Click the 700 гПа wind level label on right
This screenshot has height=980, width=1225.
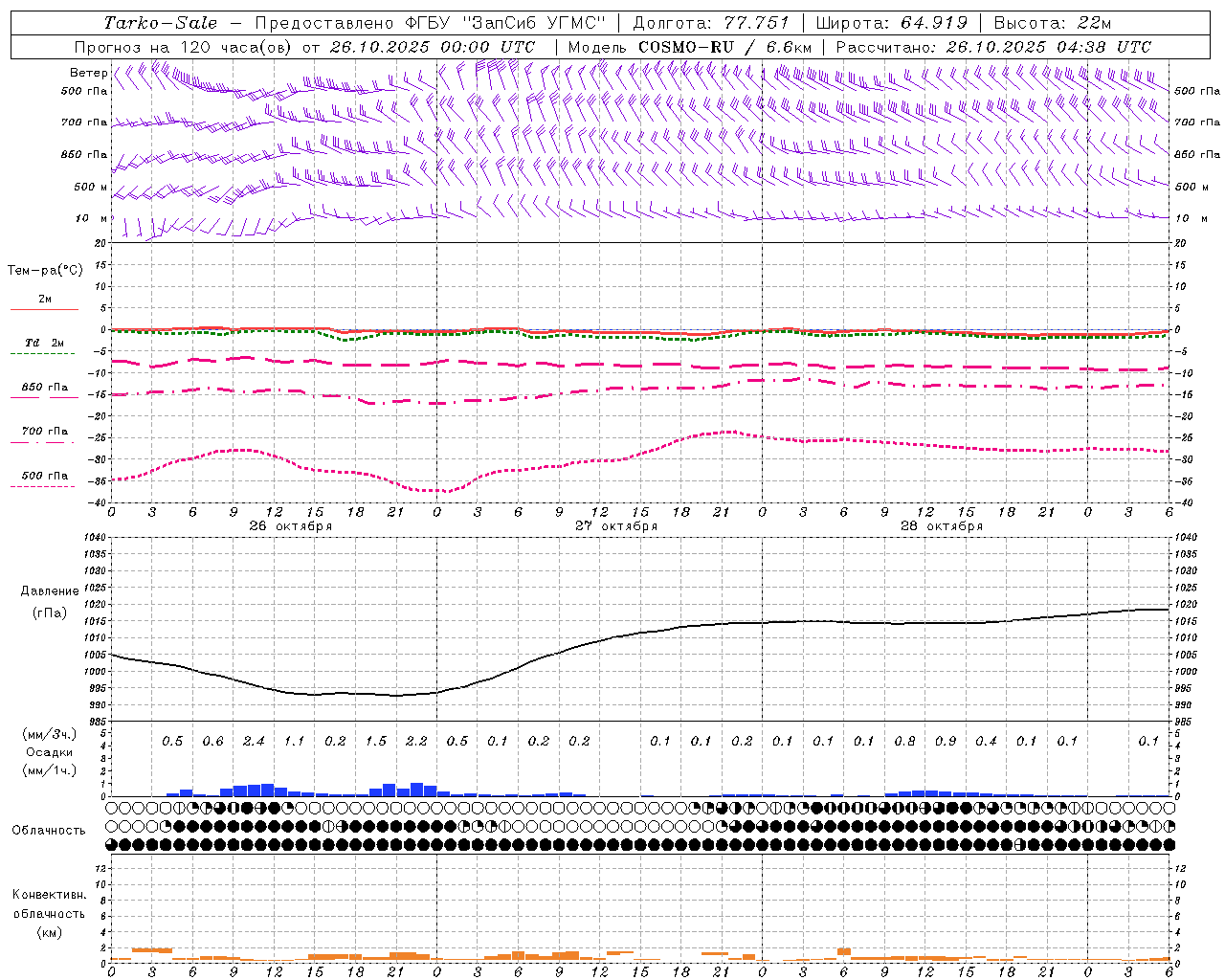point(1197,122)
